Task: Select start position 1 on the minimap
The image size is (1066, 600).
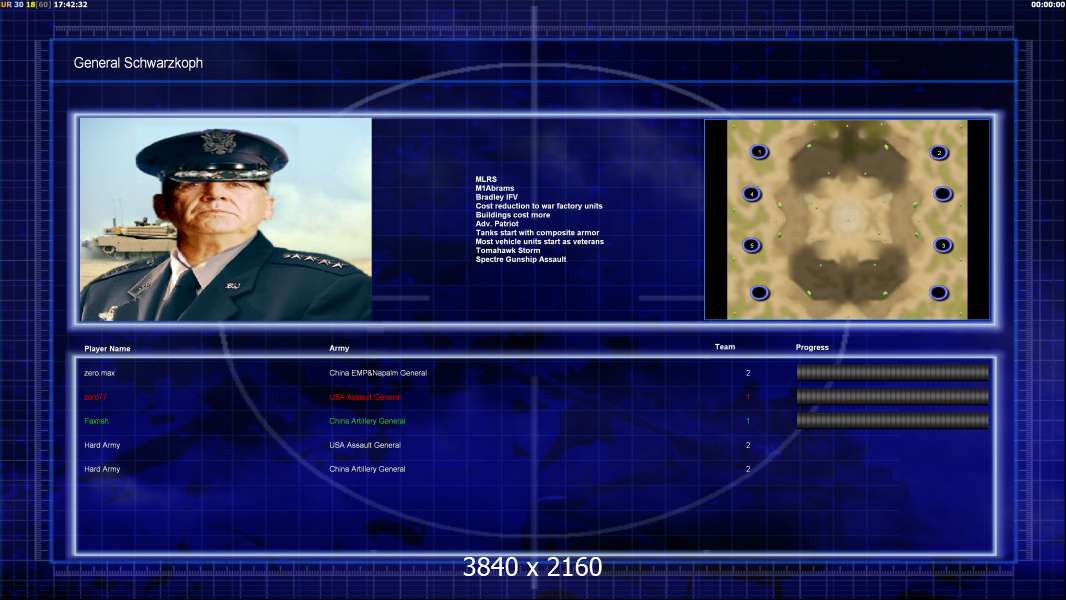Action: pyautogui.click(x=759, y=152)
